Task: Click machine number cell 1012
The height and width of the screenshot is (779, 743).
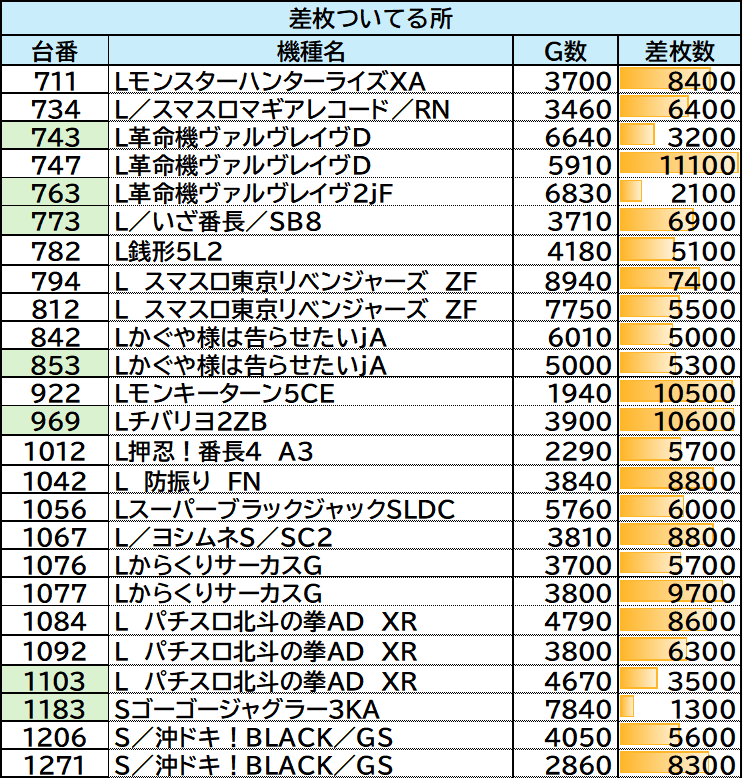Action: click(x=55, y=450)
